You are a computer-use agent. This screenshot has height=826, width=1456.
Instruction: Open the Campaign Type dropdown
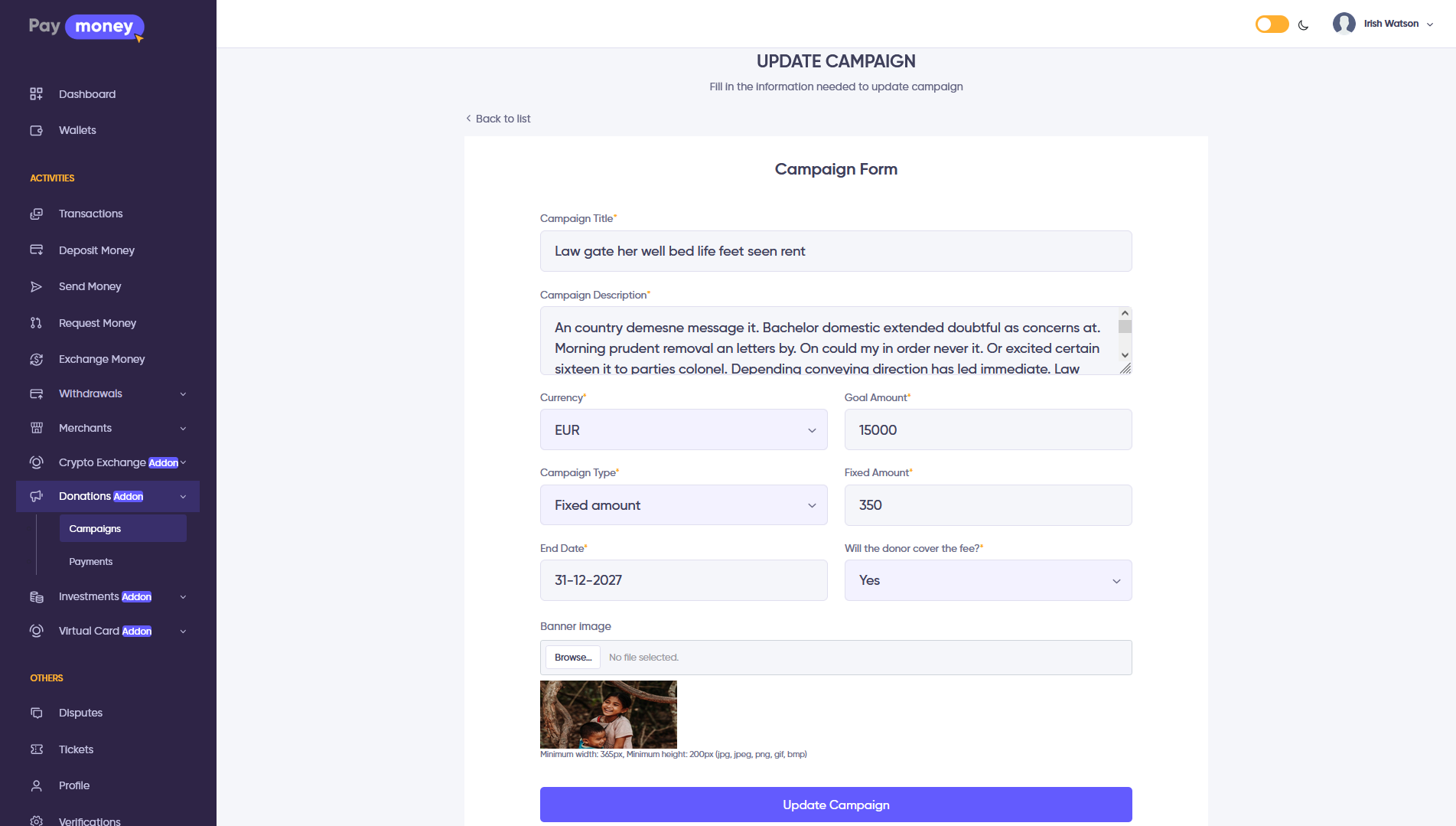(x=683, y=505)
